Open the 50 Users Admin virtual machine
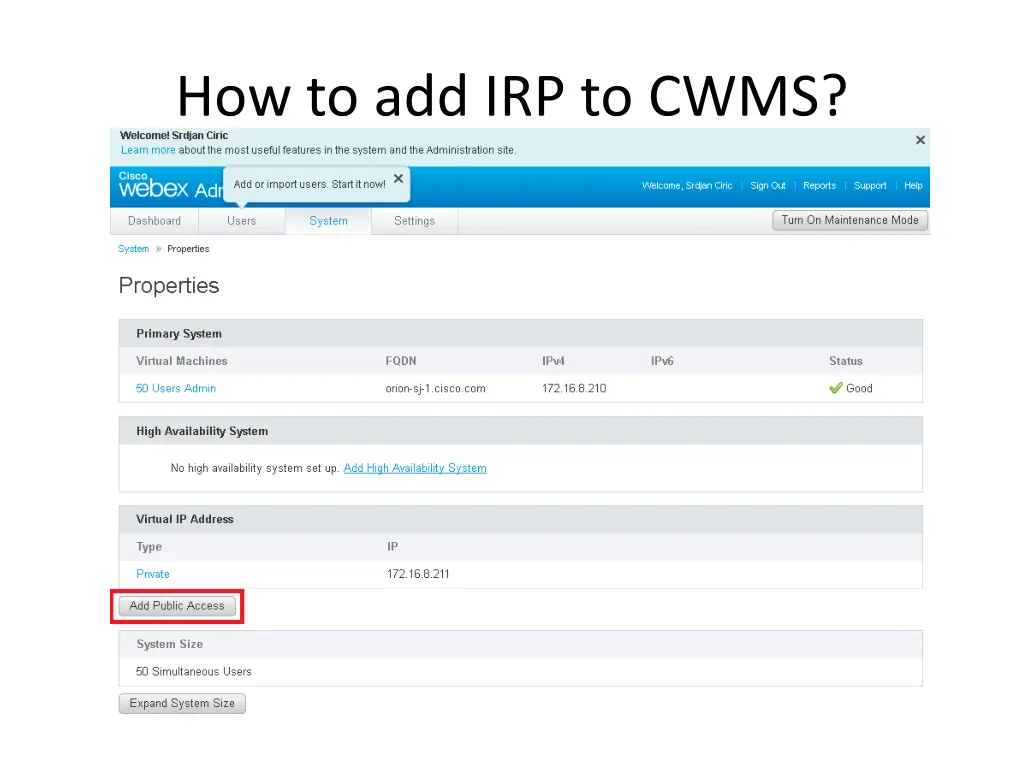Screen dimensions: 1024x768 pos(176,388)
